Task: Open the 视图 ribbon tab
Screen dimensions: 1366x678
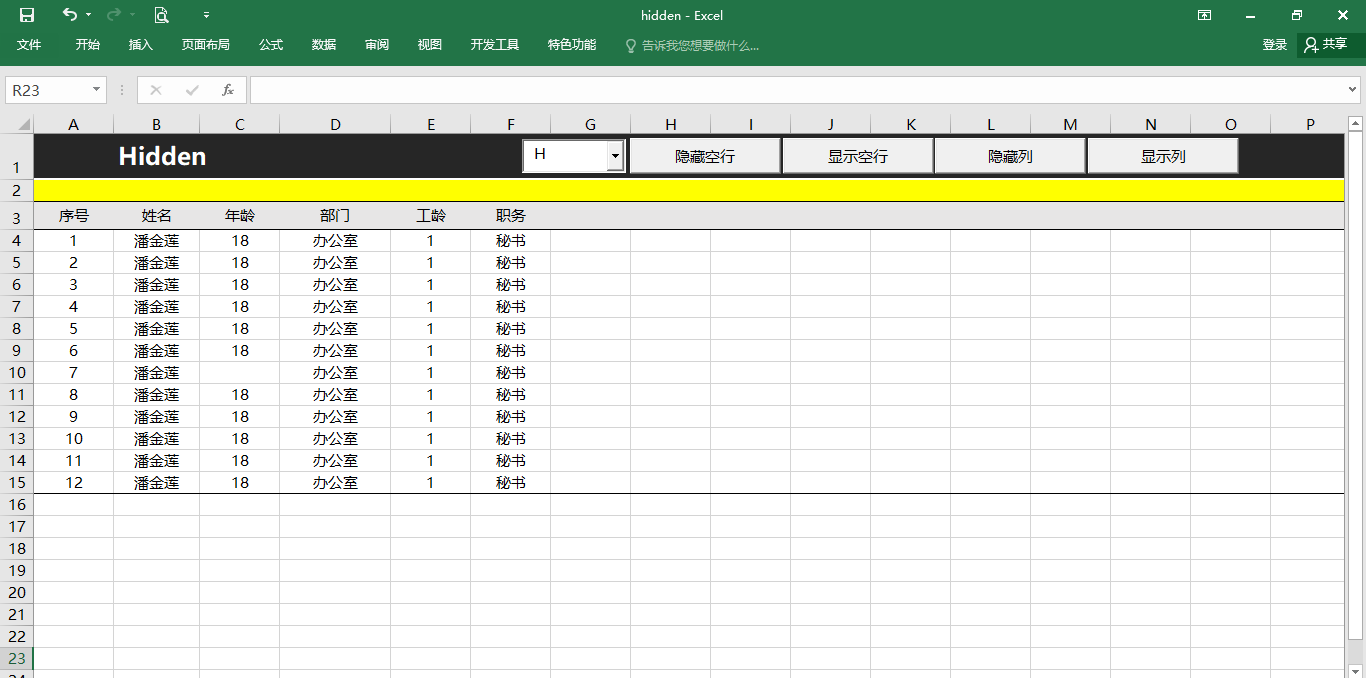Action: coord(430,45)
